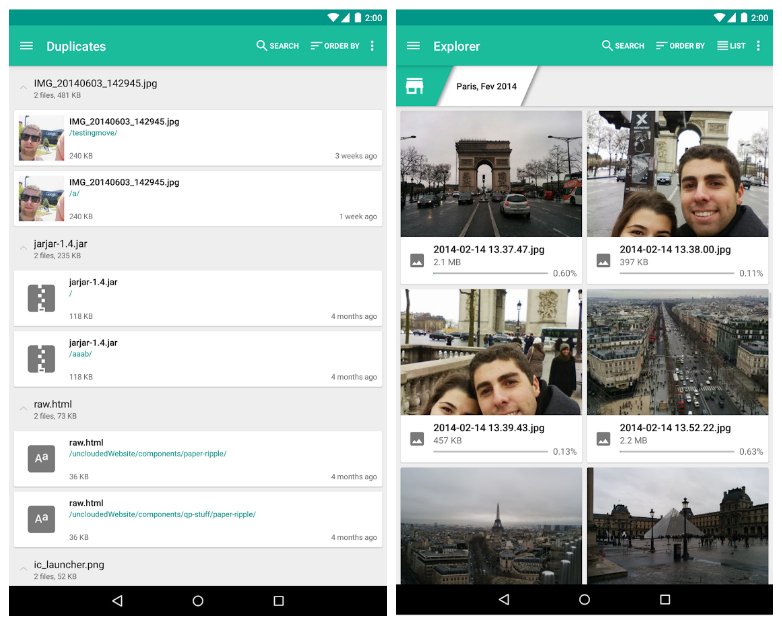Open hamburger menu in Duplicates screen
The image size is (782, 625).
[x=26, y=46]
